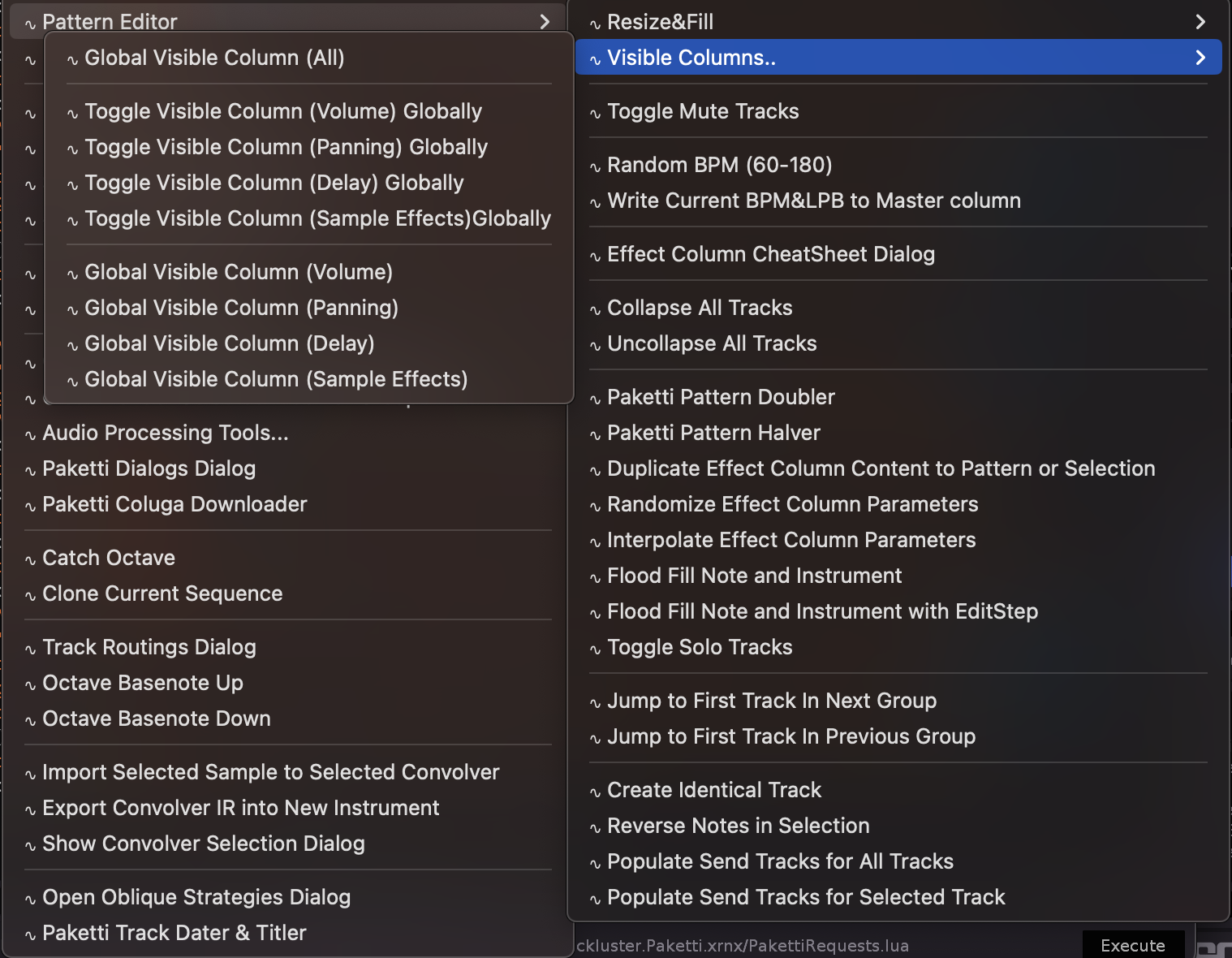Expand the Resize&Fill submenu arrow
The height and width of the screenshot is (958, 1232).
click(x=1200, y=22)
